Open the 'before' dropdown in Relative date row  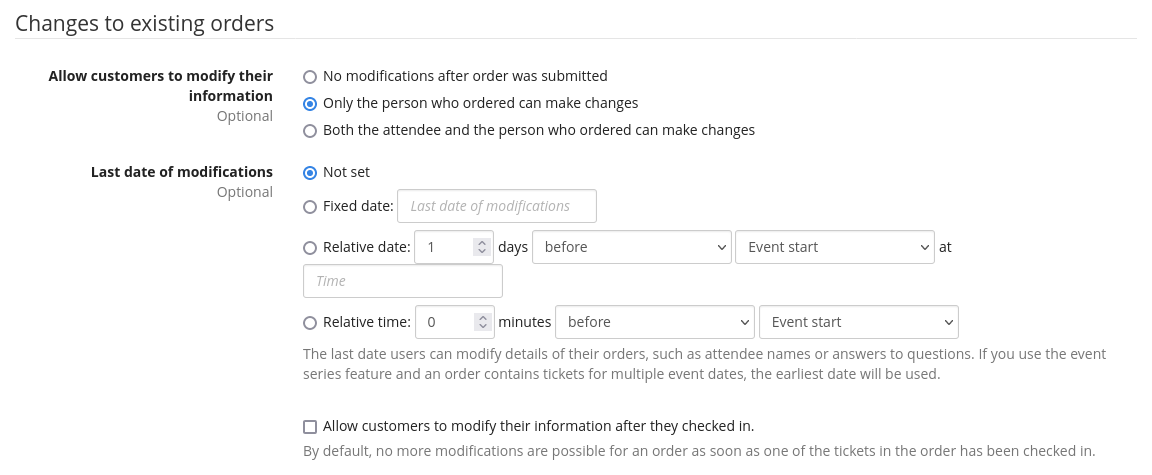(631, 247)
